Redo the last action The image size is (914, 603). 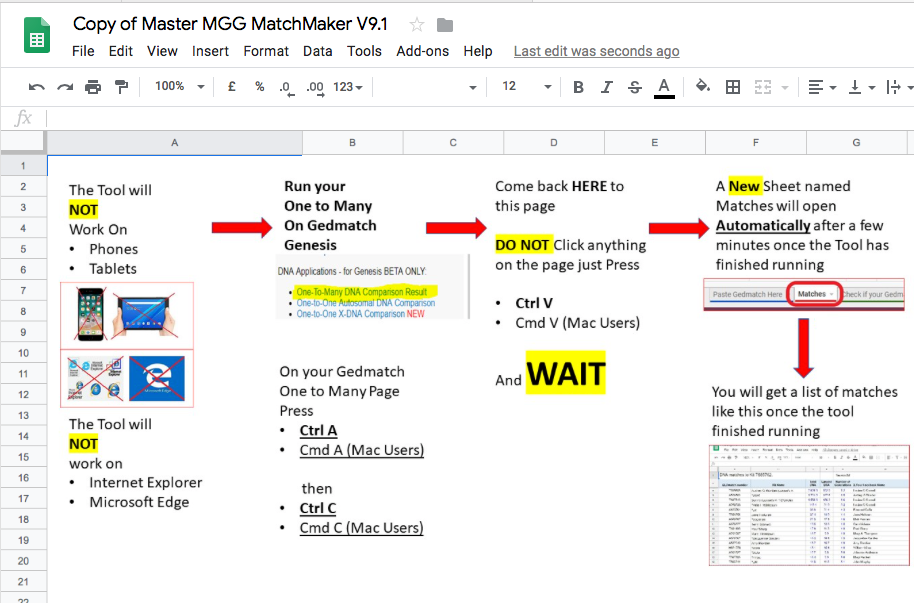[65, 87]
